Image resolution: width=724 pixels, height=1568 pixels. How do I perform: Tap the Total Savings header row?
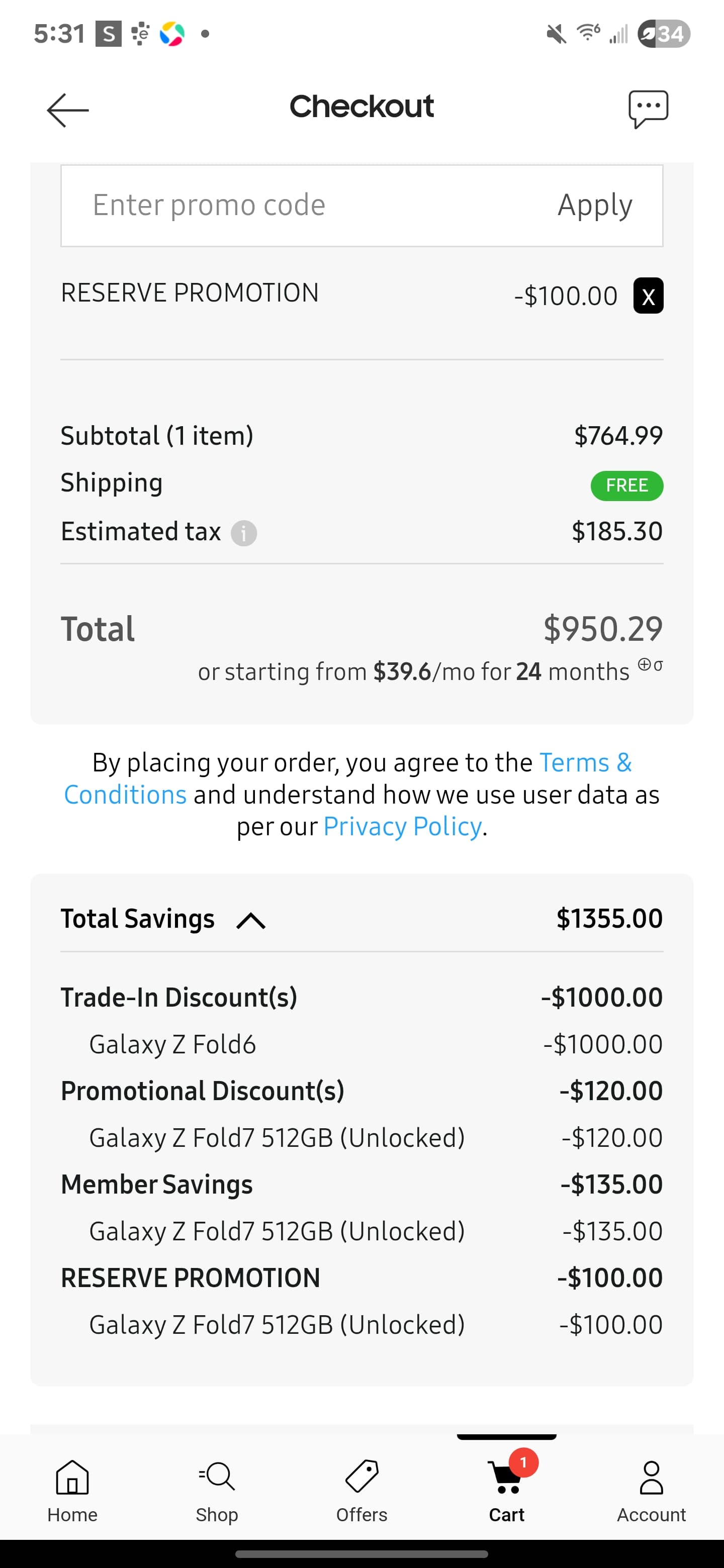[361, 919]
